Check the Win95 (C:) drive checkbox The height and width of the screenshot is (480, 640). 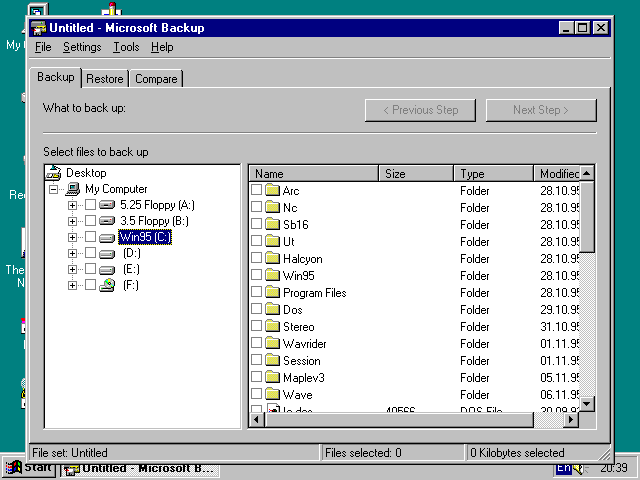[91, 237]
